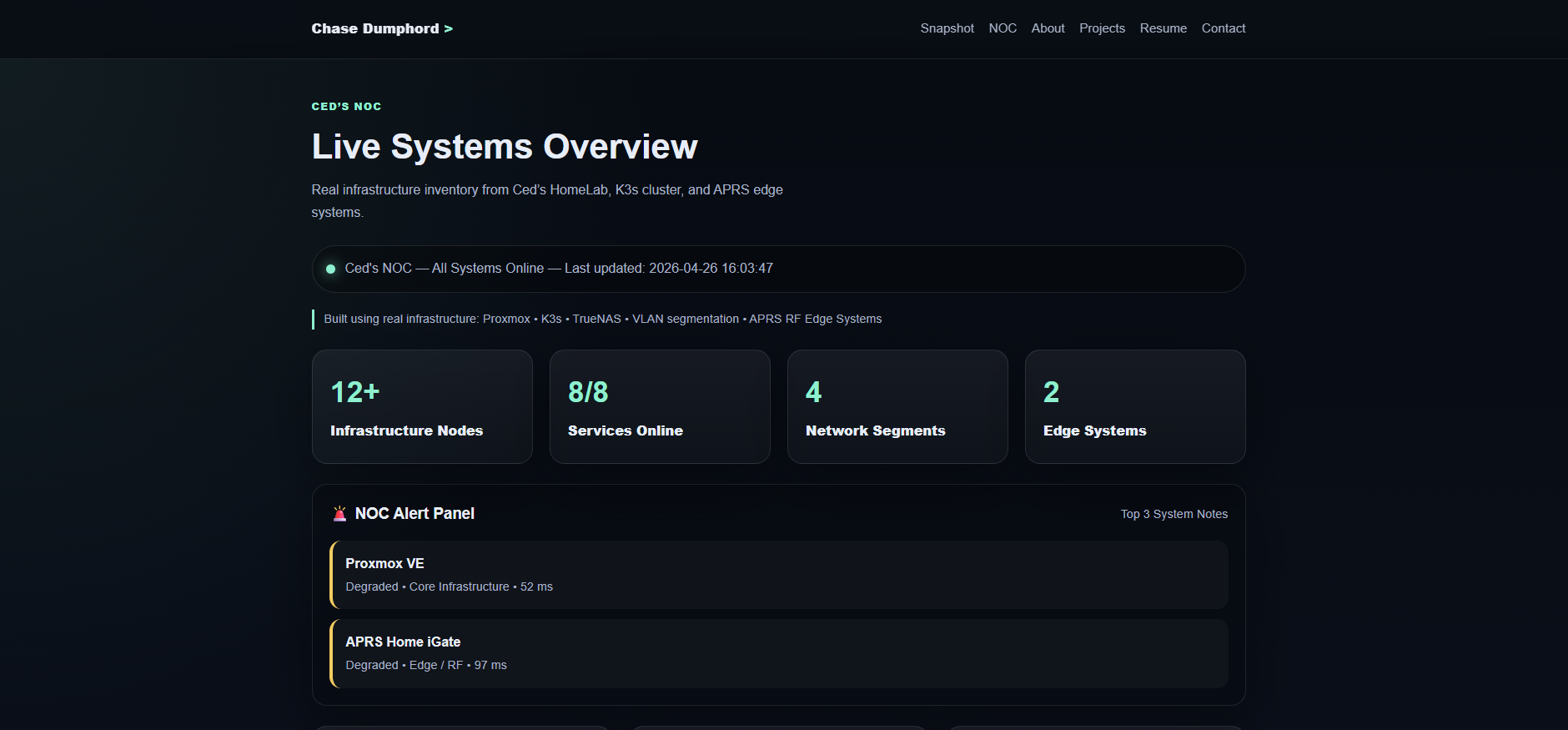Select the 2 Edge Systems card
Viewport: 1568px width, 730px height.
1135,406
